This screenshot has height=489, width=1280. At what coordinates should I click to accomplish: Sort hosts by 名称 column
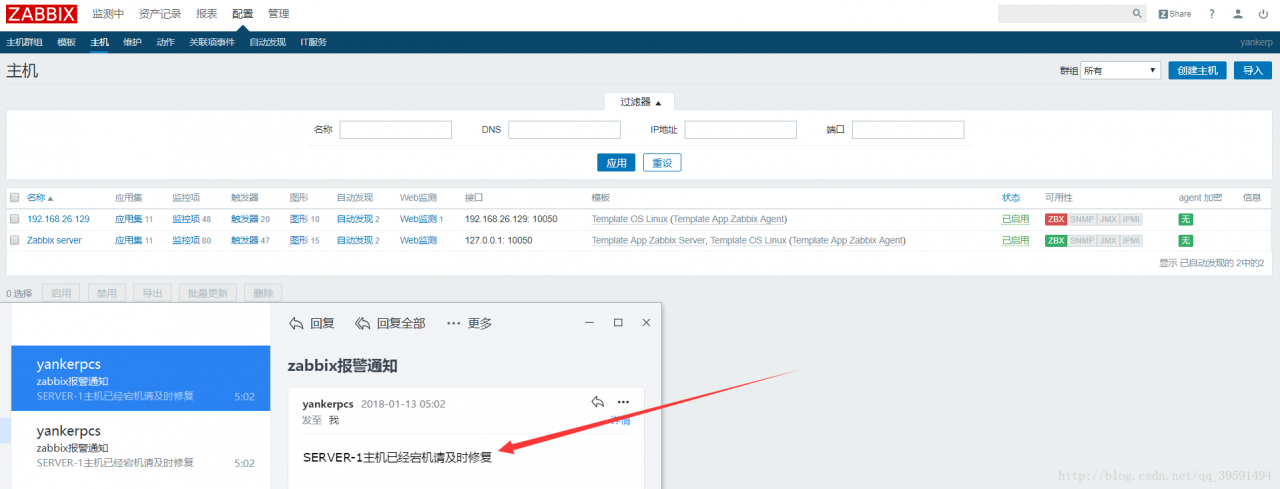[x=40, y=198]
